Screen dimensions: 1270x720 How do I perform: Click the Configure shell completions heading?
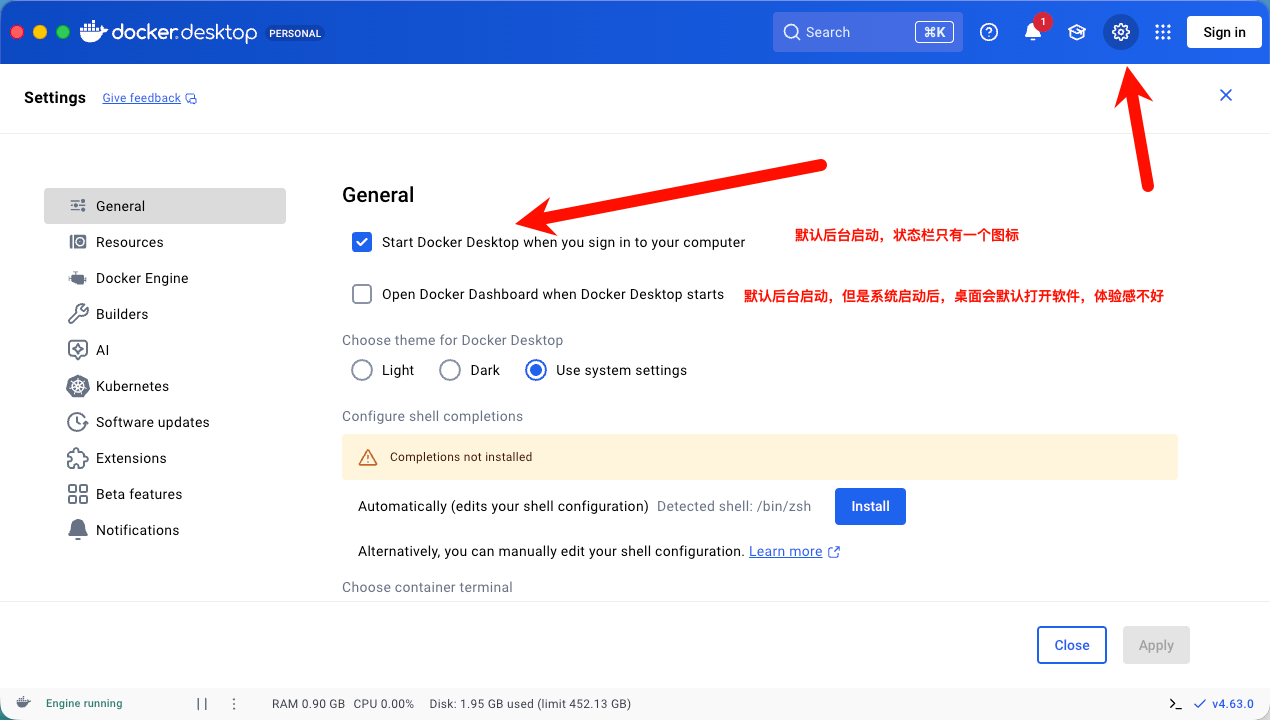[432, 416]
